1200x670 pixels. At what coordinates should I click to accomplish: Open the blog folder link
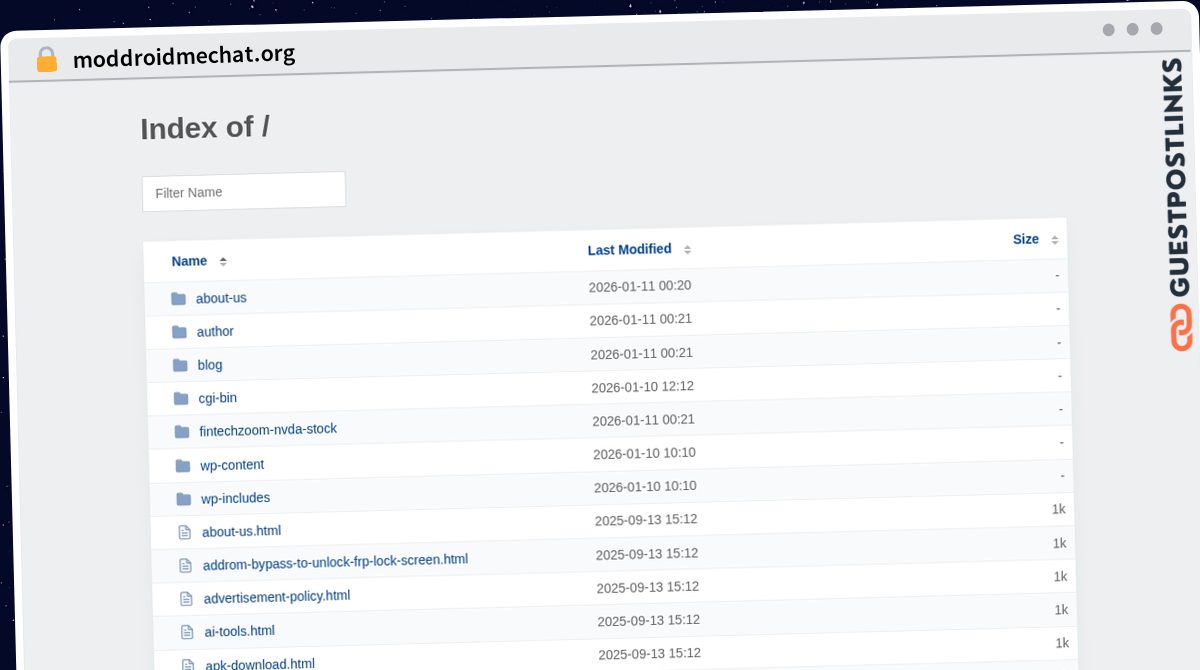click(x=210, y=365)
